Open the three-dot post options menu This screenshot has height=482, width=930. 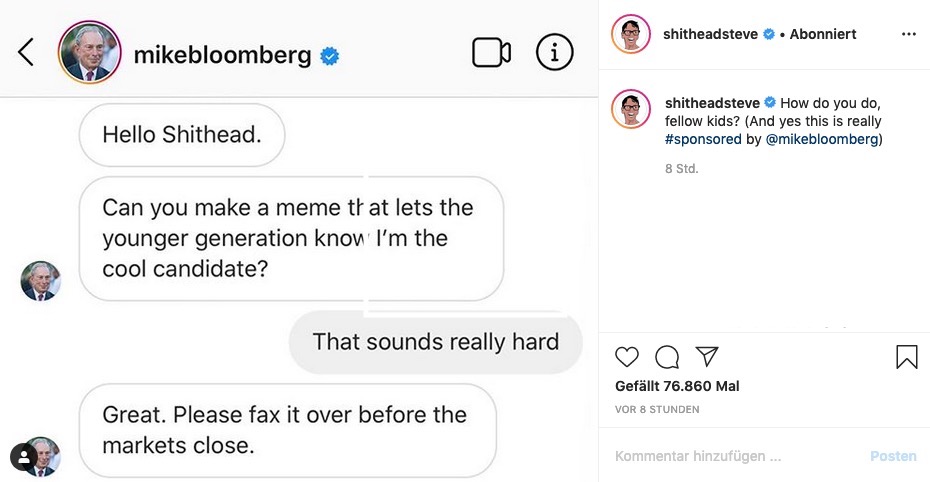908,34
